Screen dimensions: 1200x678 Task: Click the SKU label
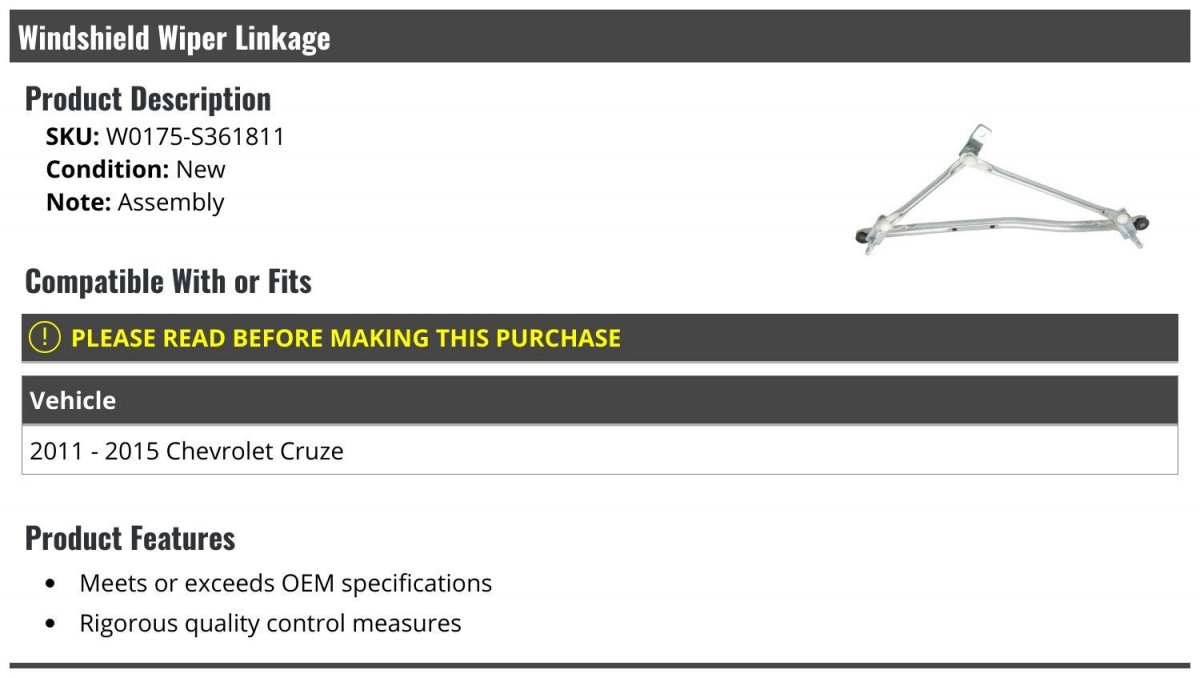point(73,137)
